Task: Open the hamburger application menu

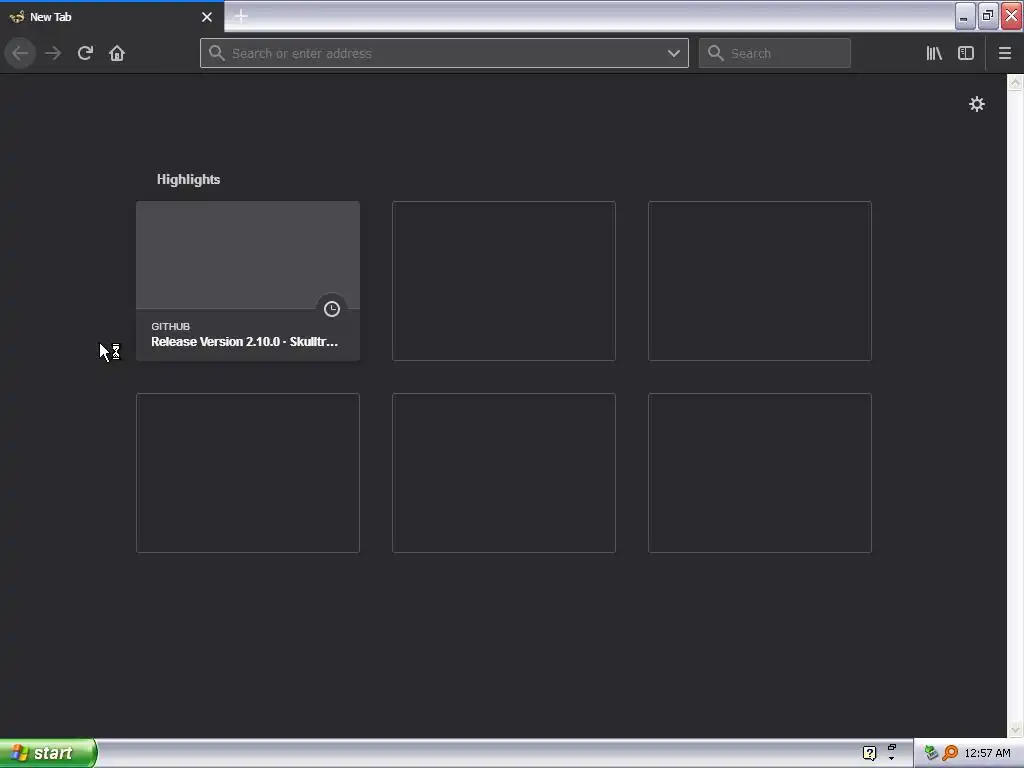Action: pyautogui.click(x=1005, y=53)
